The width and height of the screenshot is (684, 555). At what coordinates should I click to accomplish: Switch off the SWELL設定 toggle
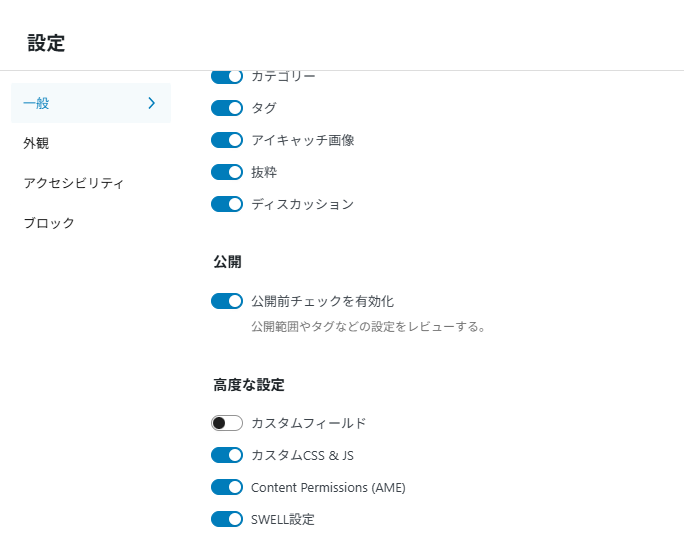[227, 519]
